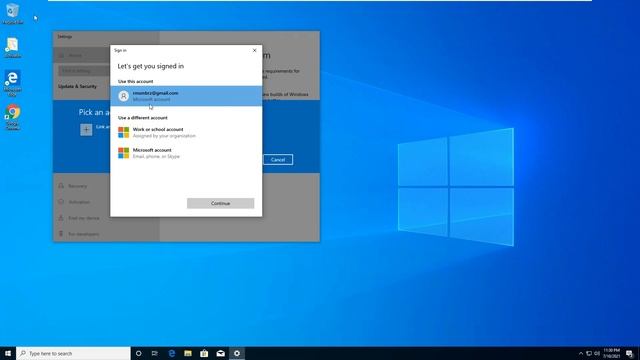640x360 pixels.
Task: Open Microsoft Store from the taskbar
Action: 204,353
